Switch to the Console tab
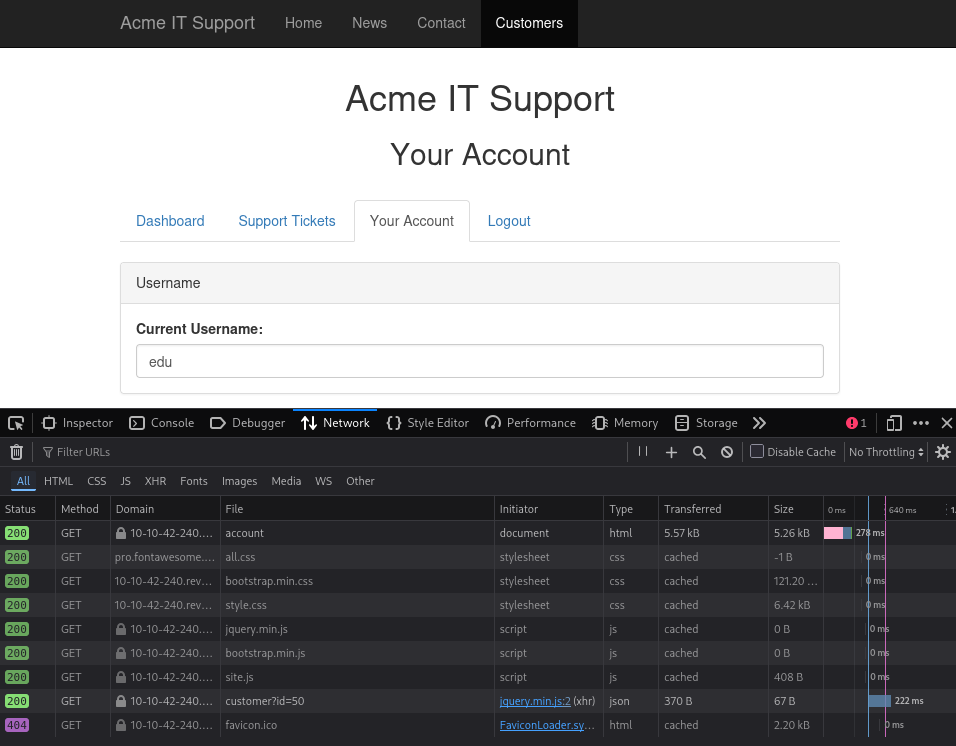 (162, 423)
